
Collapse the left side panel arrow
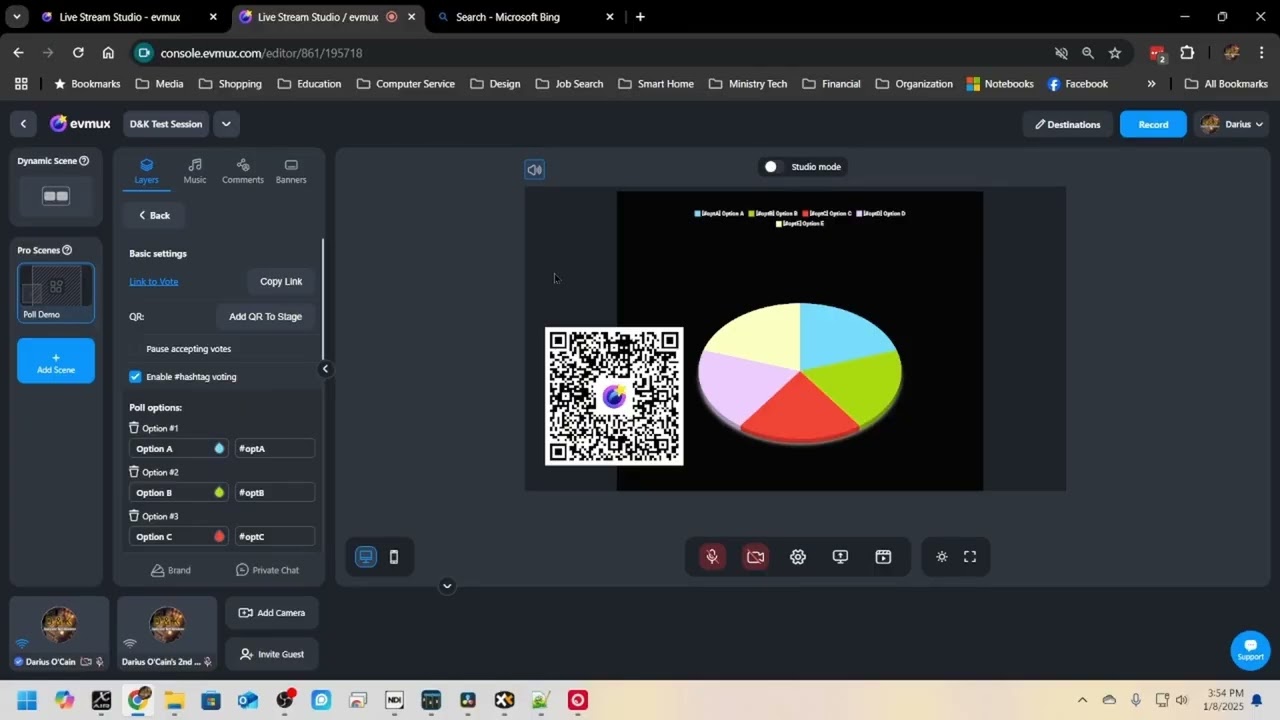325,369
